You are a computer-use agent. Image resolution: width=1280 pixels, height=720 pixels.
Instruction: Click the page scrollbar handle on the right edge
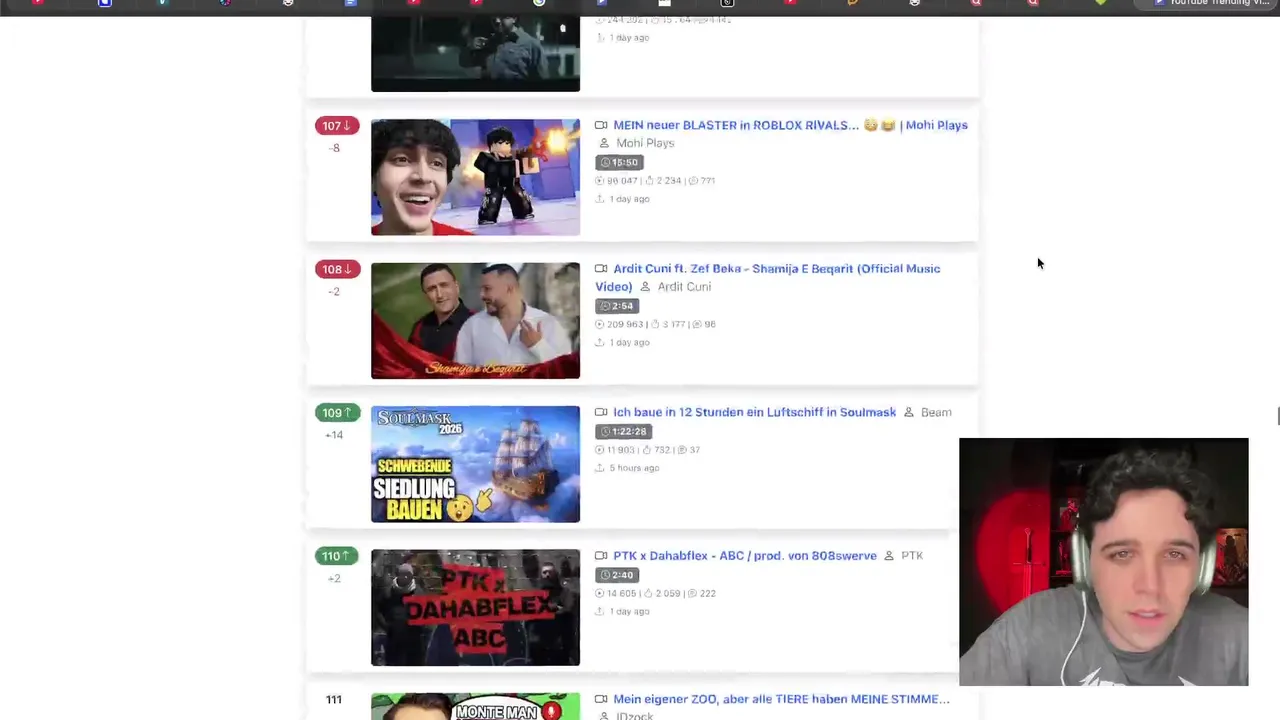[x=1277, y=417]
